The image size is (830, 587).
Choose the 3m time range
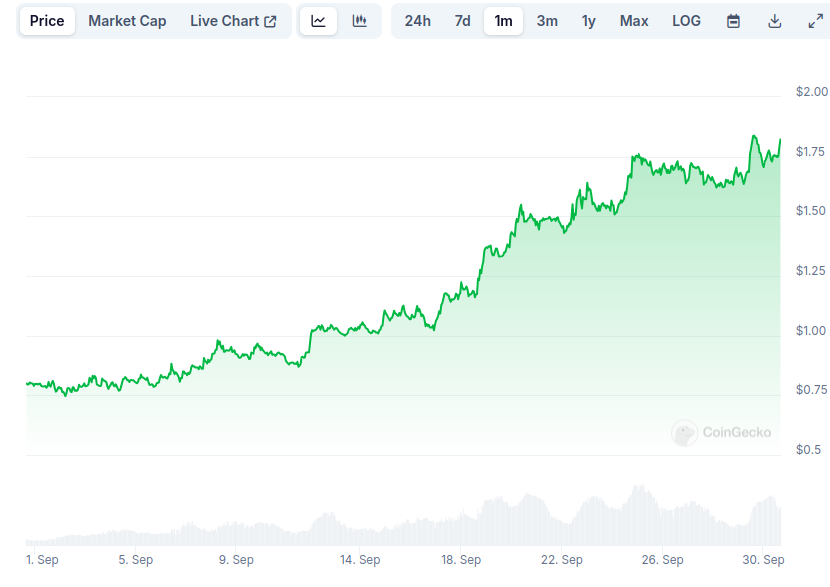[547, 21]
